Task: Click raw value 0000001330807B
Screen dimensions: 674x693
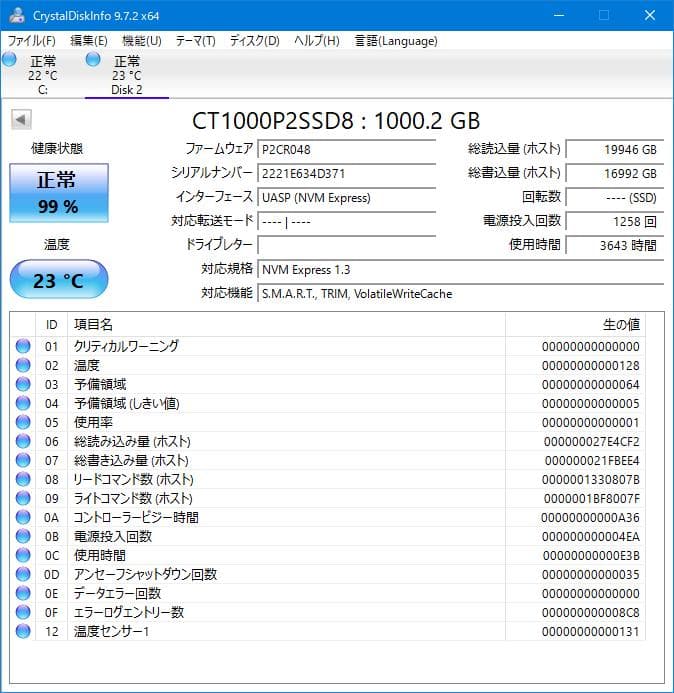Action: 590,480
